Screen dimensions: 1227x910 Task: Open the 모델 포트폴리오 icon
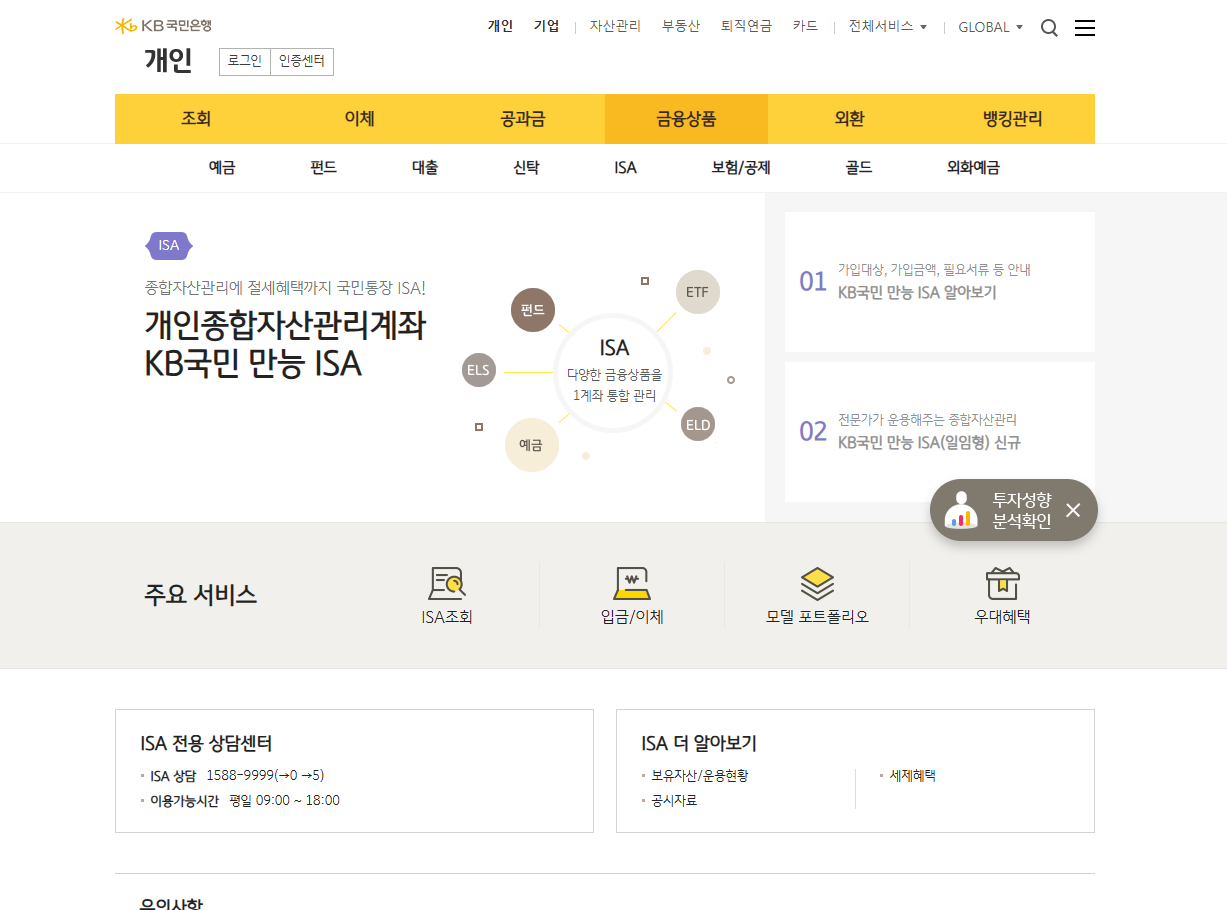(817, 584)
